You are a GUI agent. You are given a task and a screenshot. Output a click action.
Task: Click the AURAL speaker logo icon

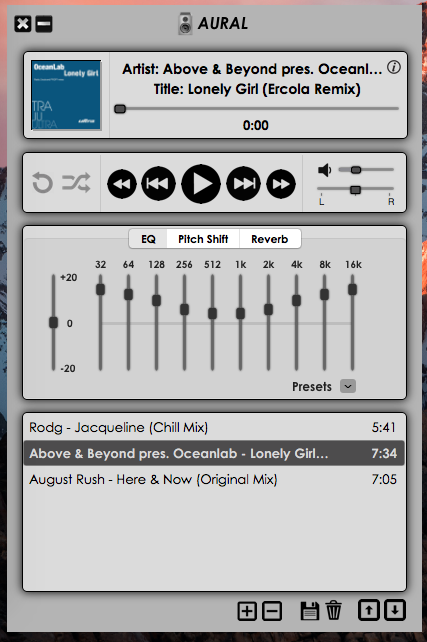click(185, 23)
